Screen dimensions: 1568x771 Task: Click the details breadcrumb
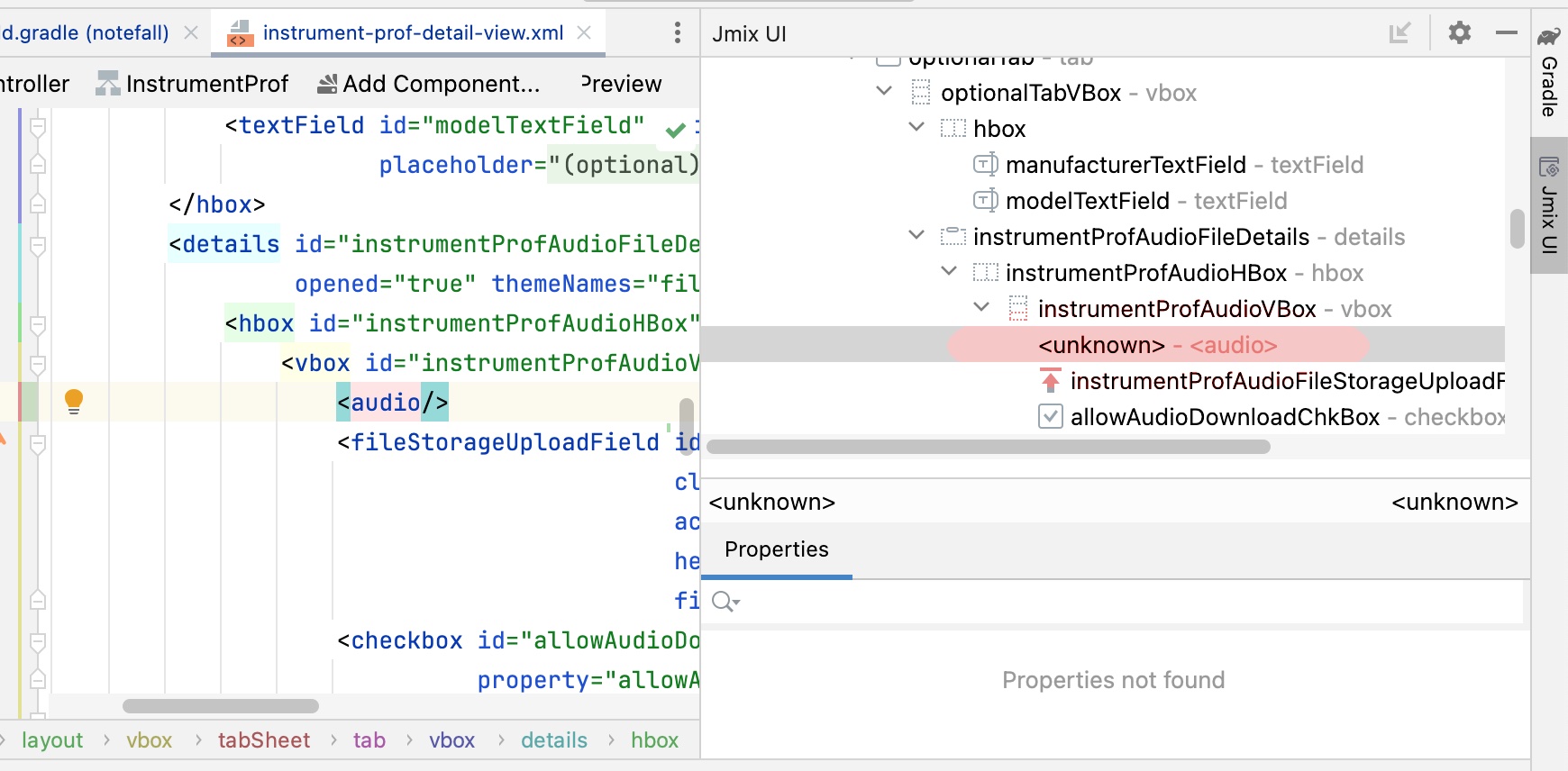click(554, 740)
